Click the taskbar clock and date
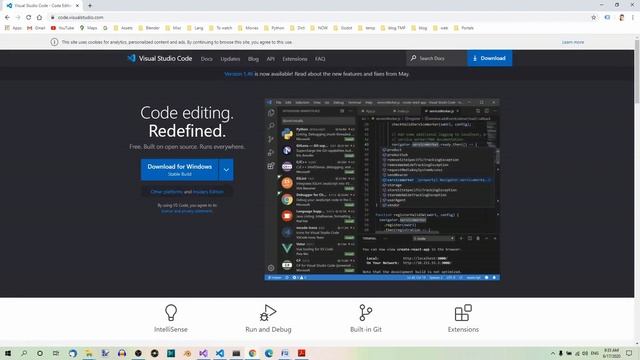 pyautogui.click(x=611, y=353)
